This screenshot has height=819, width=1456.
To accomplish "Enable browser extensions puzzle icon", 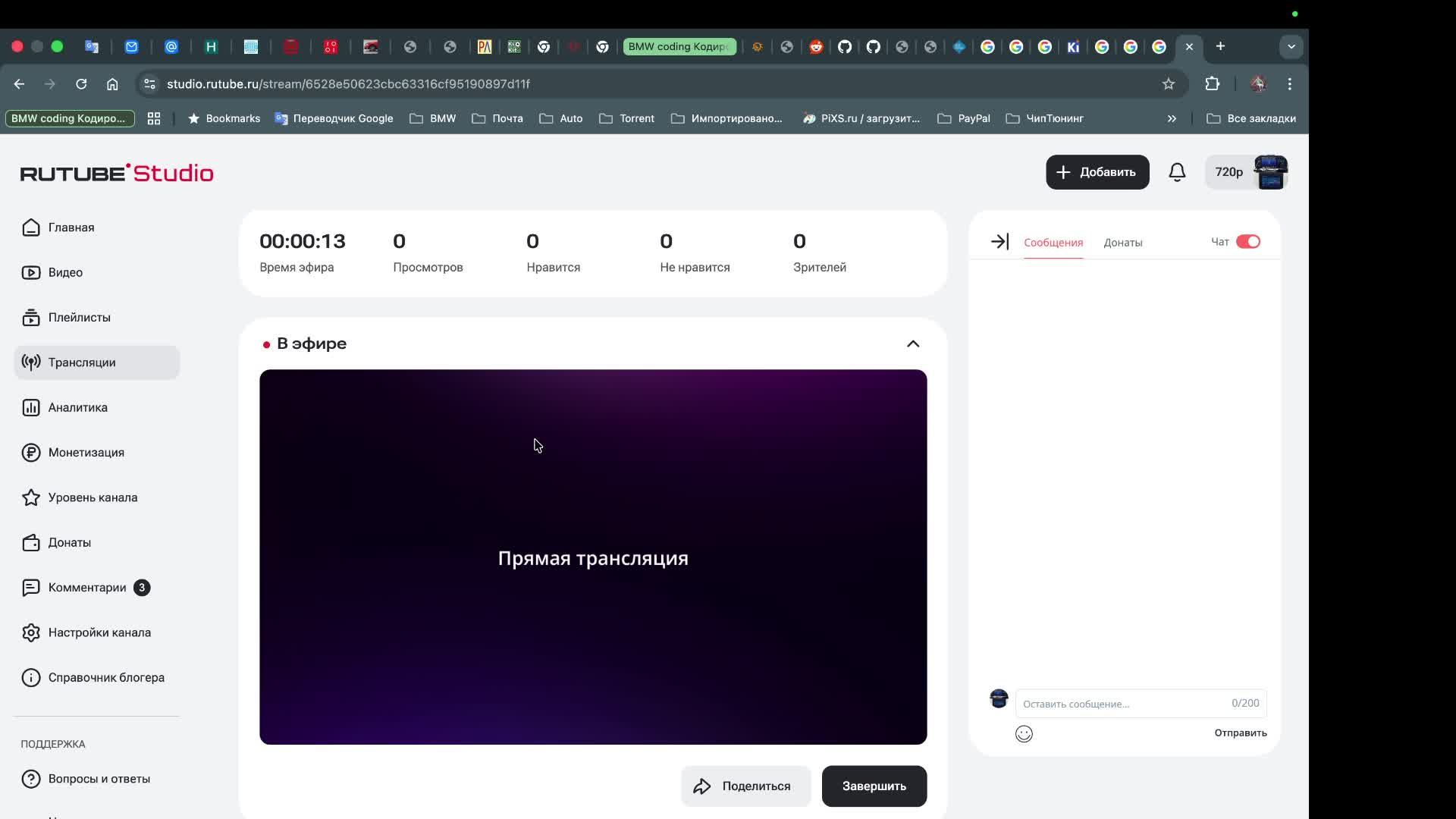I will (x=1212, y=83).
